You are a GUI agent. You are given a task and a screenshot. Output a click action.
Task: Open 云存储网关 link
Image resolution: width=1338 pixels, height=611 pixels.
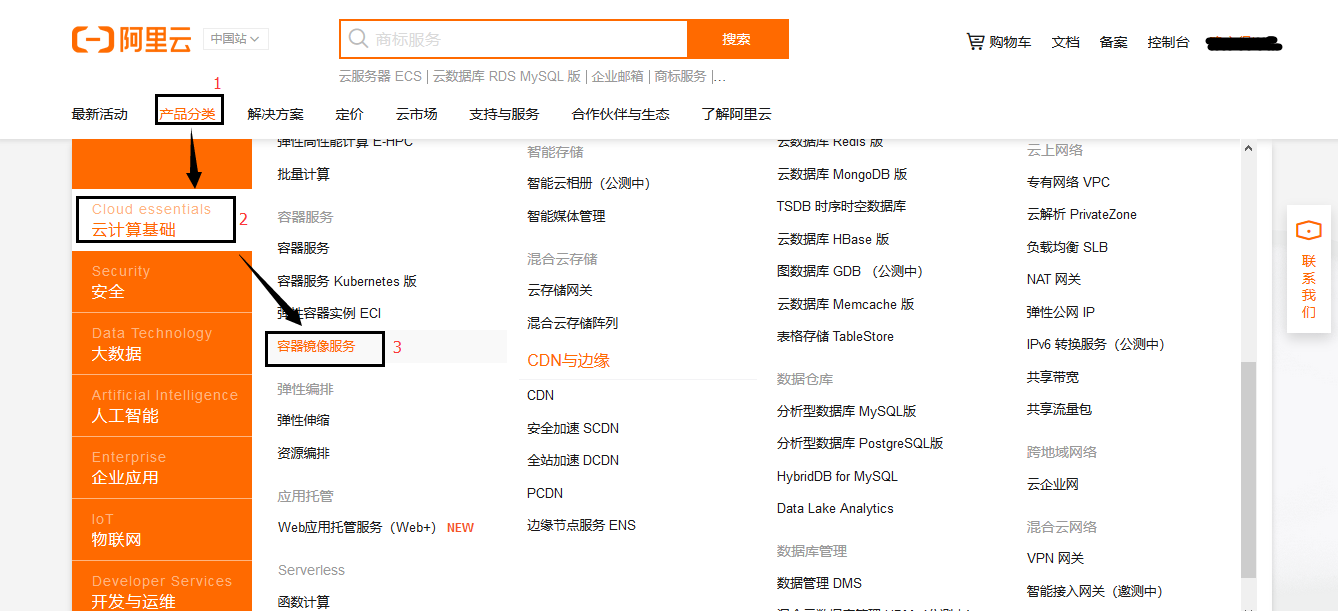click(560, 290)
